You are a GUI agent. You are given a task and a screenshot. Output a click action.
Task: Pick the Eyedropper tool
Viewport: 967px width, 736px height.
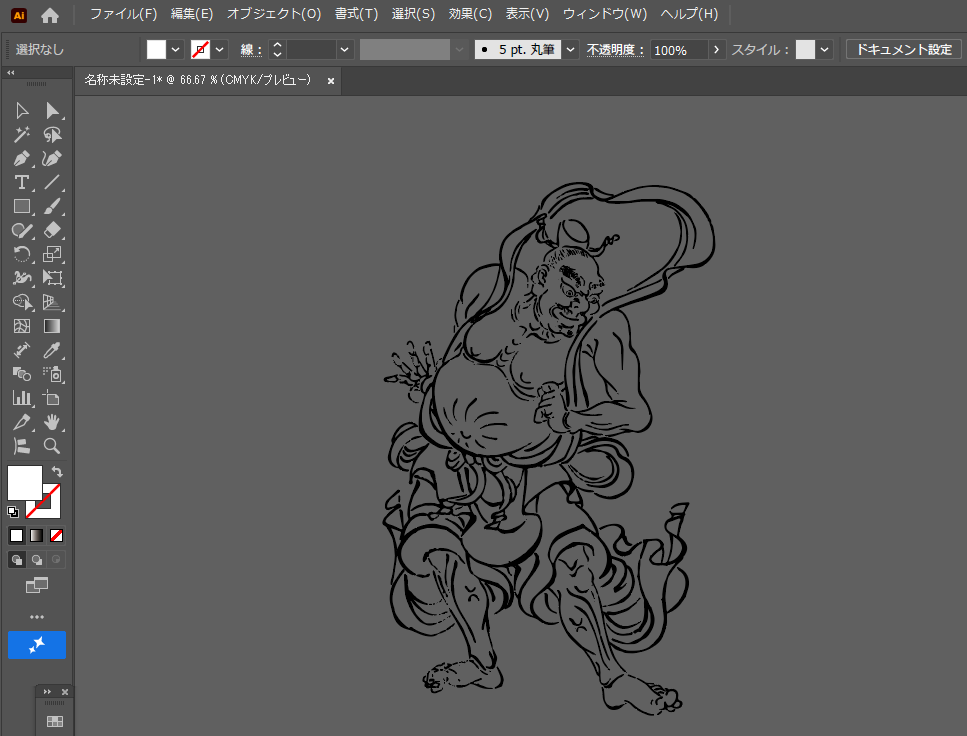[x=52, y=350]
